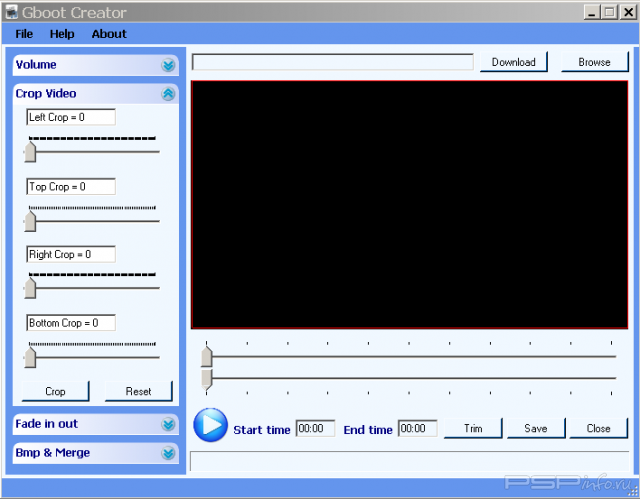The height and width of the screenshot is (499, 640).
Task: Click the Trim button
Action: (473, 428)
